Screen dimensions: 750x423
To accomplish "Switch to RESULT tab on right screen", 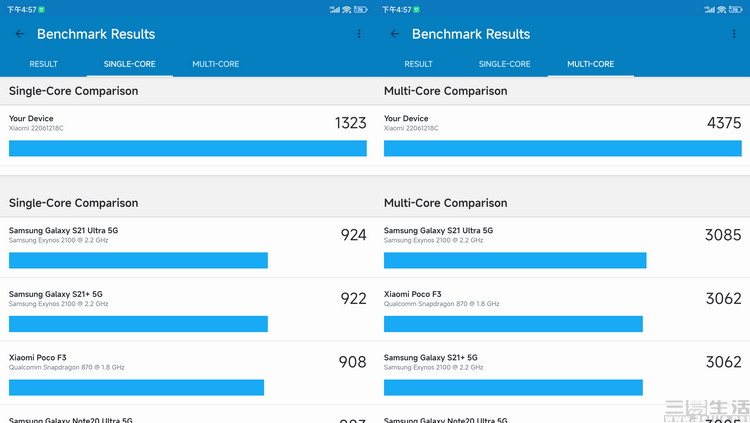I will coord(419,64).
